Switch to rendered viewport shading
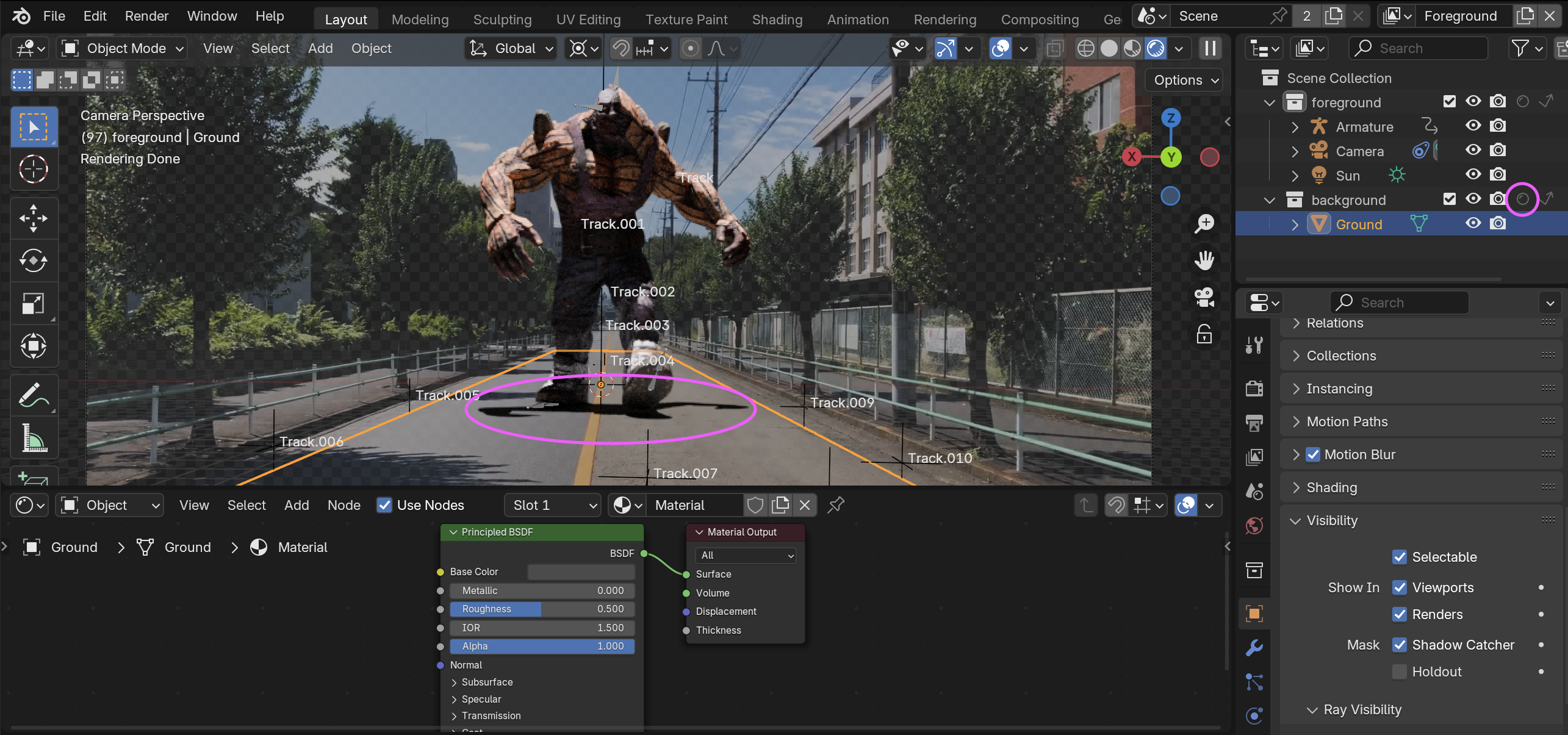The height and width of the screenshot is (735, 1568). point(1156,48)
